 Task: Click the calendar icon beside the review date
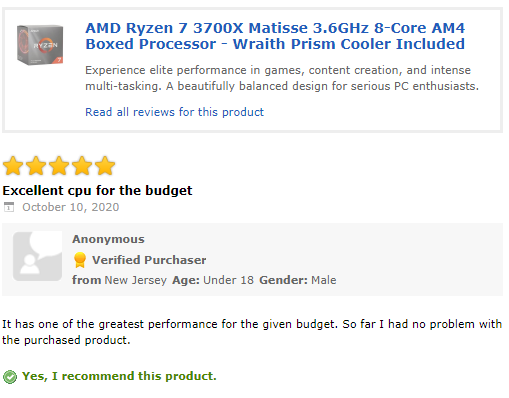9,207
